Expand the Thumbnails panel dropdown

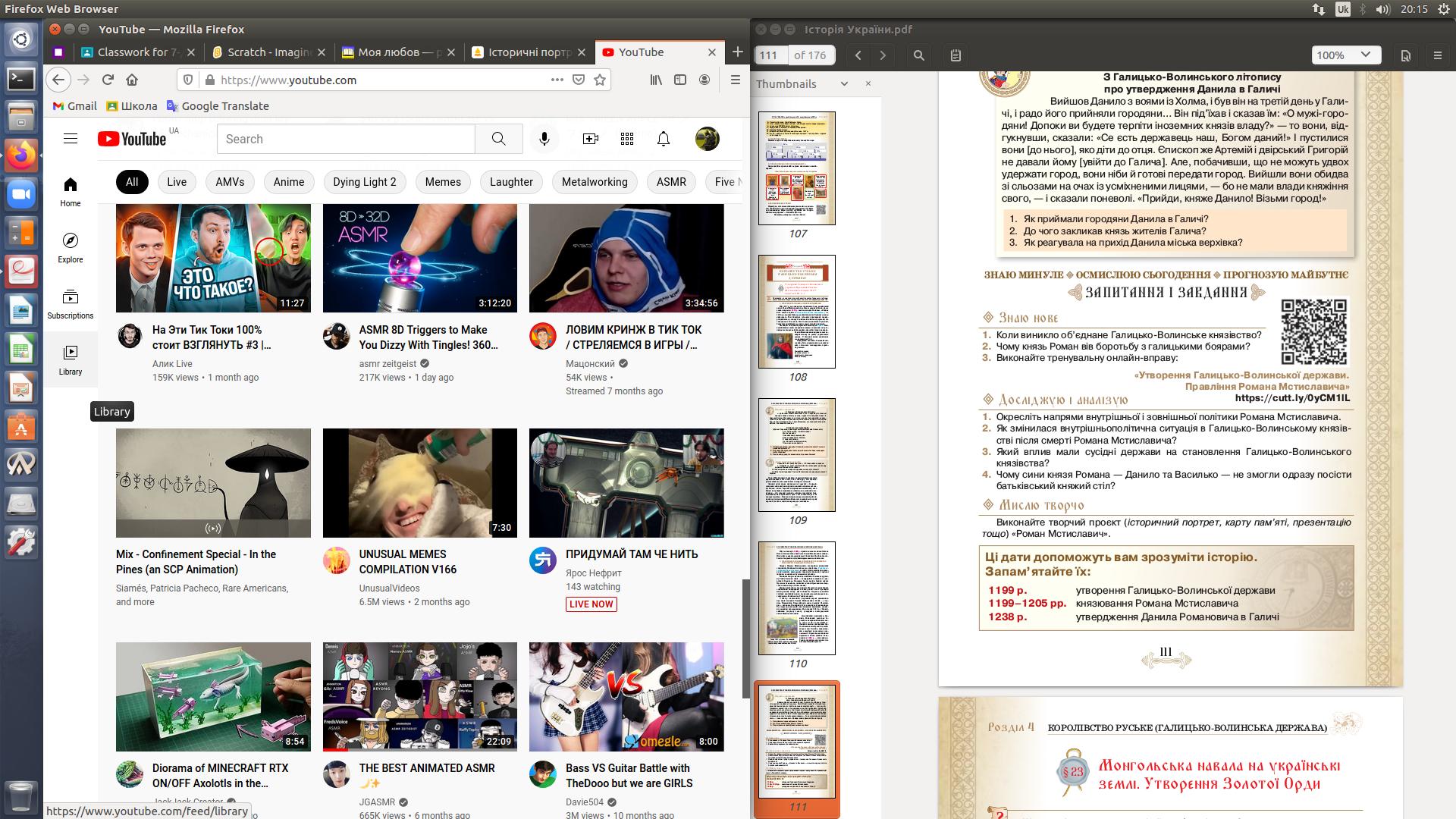click(x=844, y=84)
